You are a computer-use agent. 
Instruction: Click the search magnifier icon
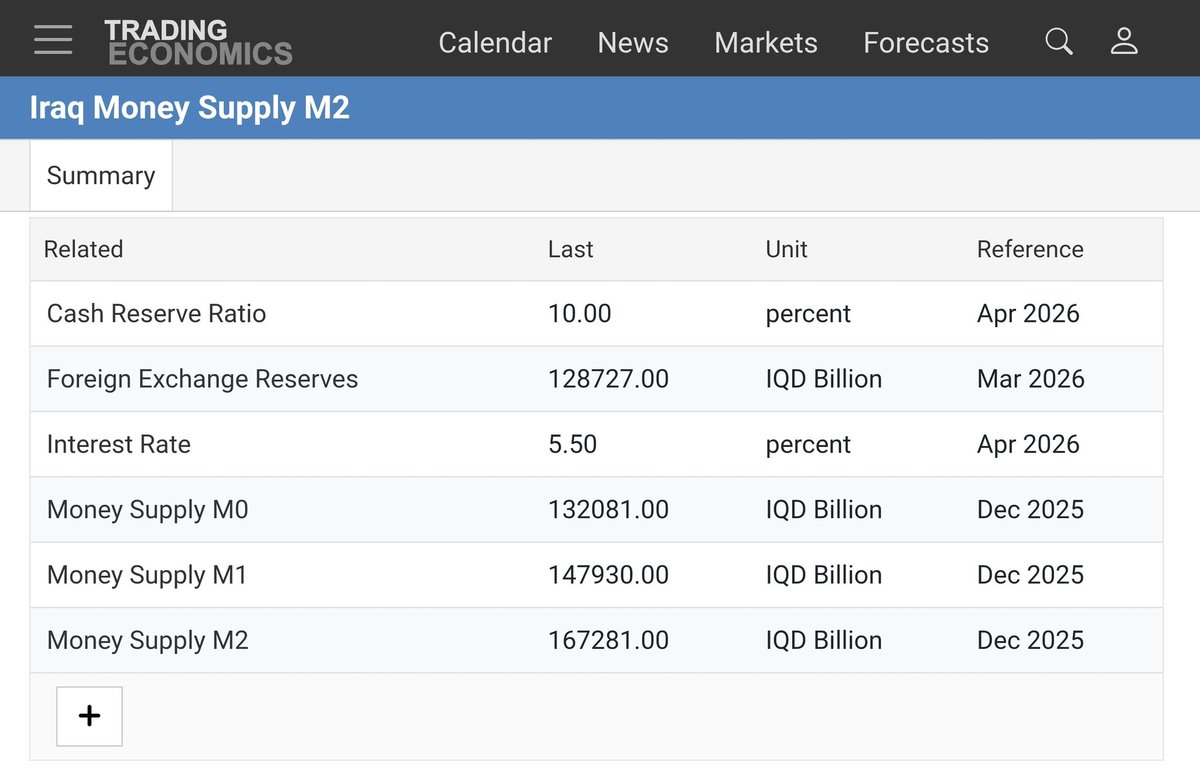(x=1058, y=41)
